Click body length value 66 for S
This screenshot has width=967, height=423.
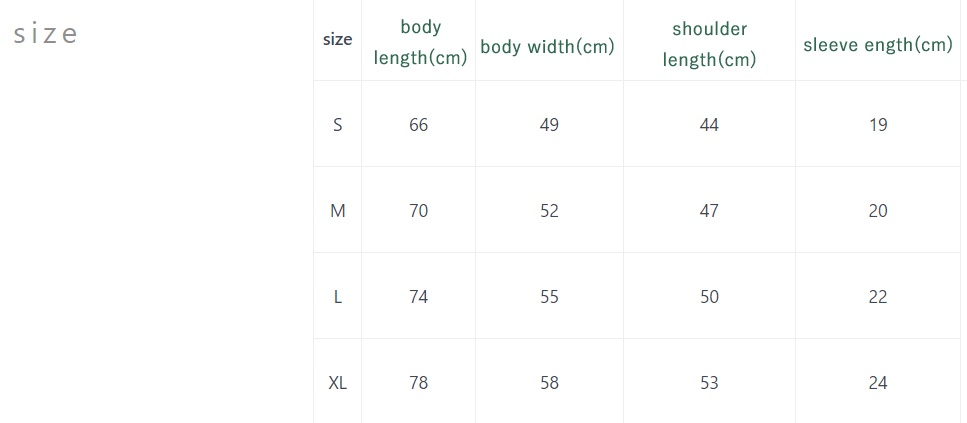419,125
